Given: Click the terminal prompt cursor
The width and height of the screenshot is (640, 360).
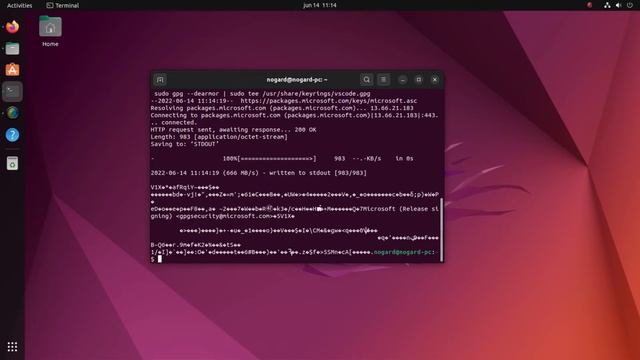Looking at the screenshot, I should [160, 259].
